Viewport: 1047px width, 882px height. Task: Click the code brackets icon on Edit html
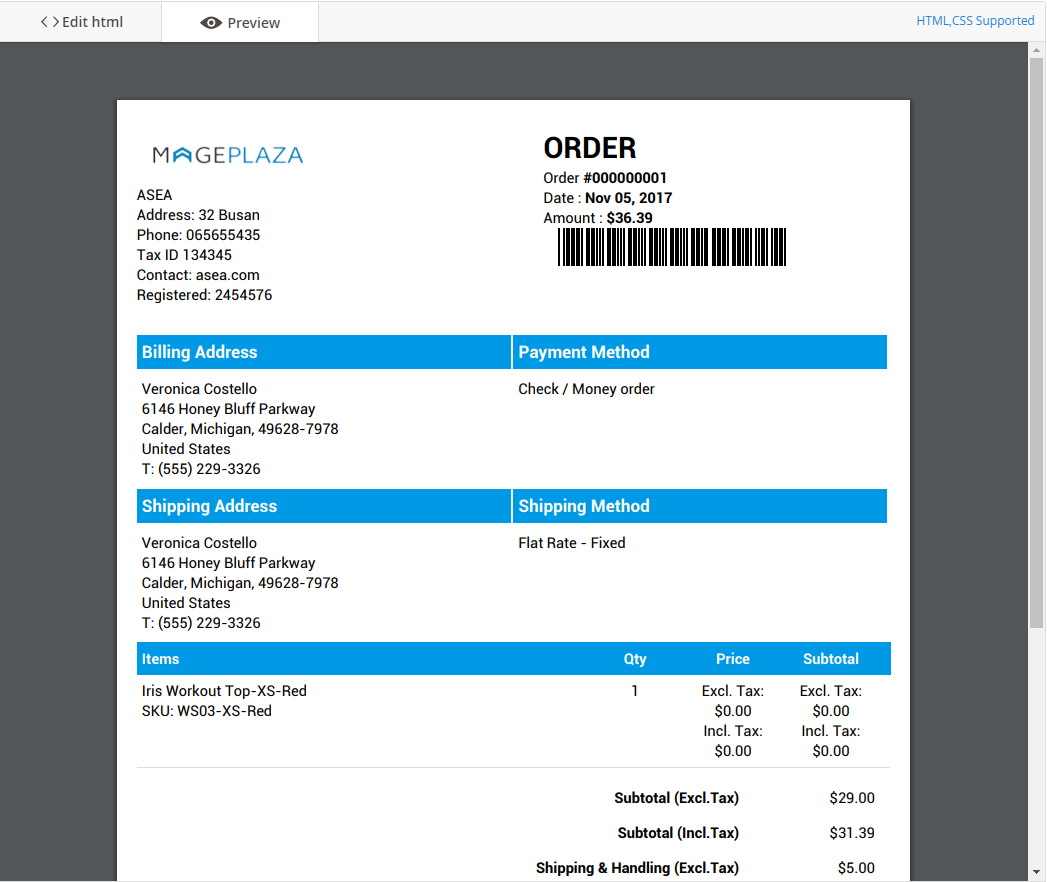click(49, 22)
